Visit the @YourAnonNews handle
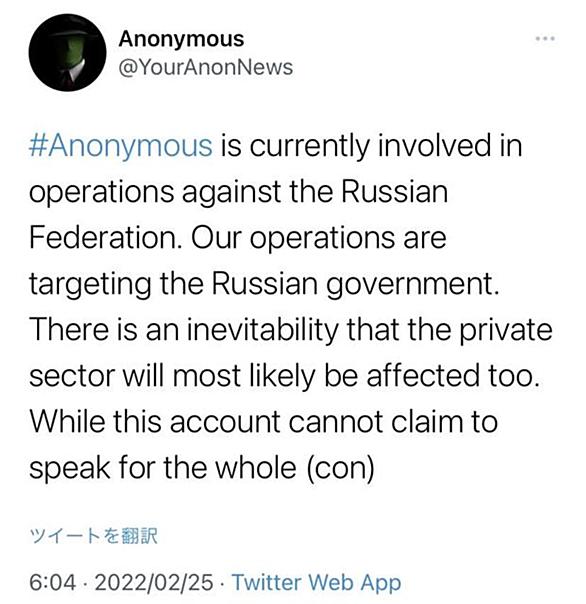 [x=206, y=67]
